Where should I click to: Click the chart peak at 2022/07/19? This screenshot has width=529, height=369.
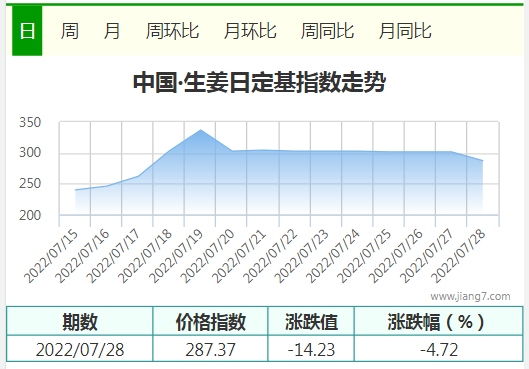(x=201, y=130)
